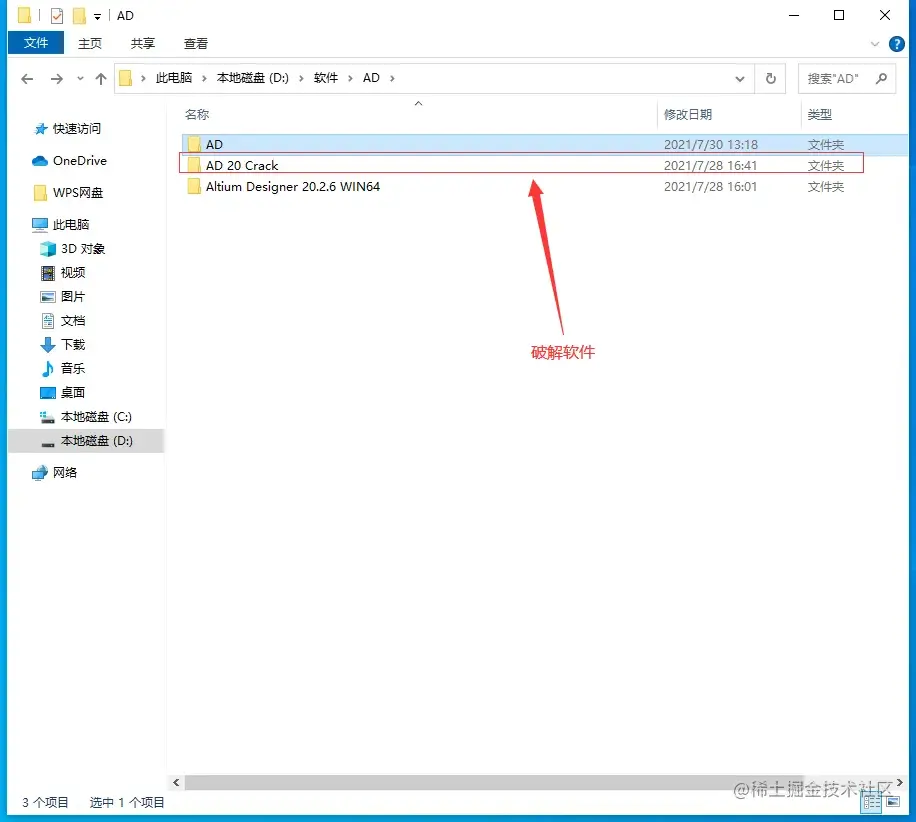The image size is (916, 822).
Task: Switch to details view button
Action: tap(872, 803)
